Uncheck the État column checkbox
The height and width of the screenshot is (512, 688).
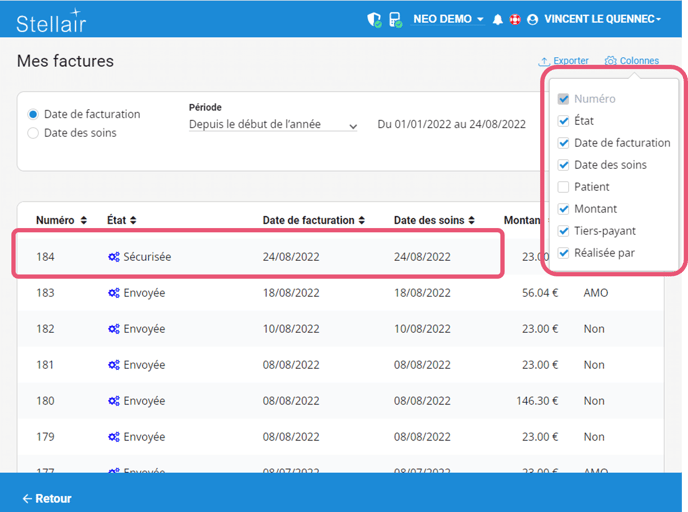[564, 121]
